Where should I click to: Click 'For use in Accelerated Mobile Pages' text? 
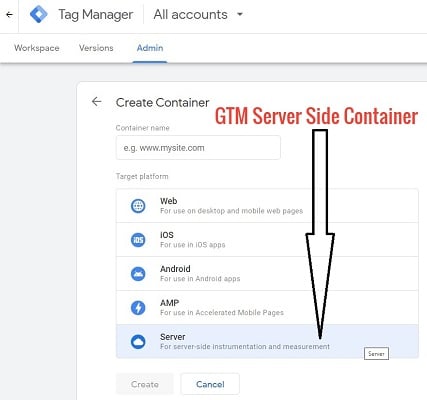point(222,313)
